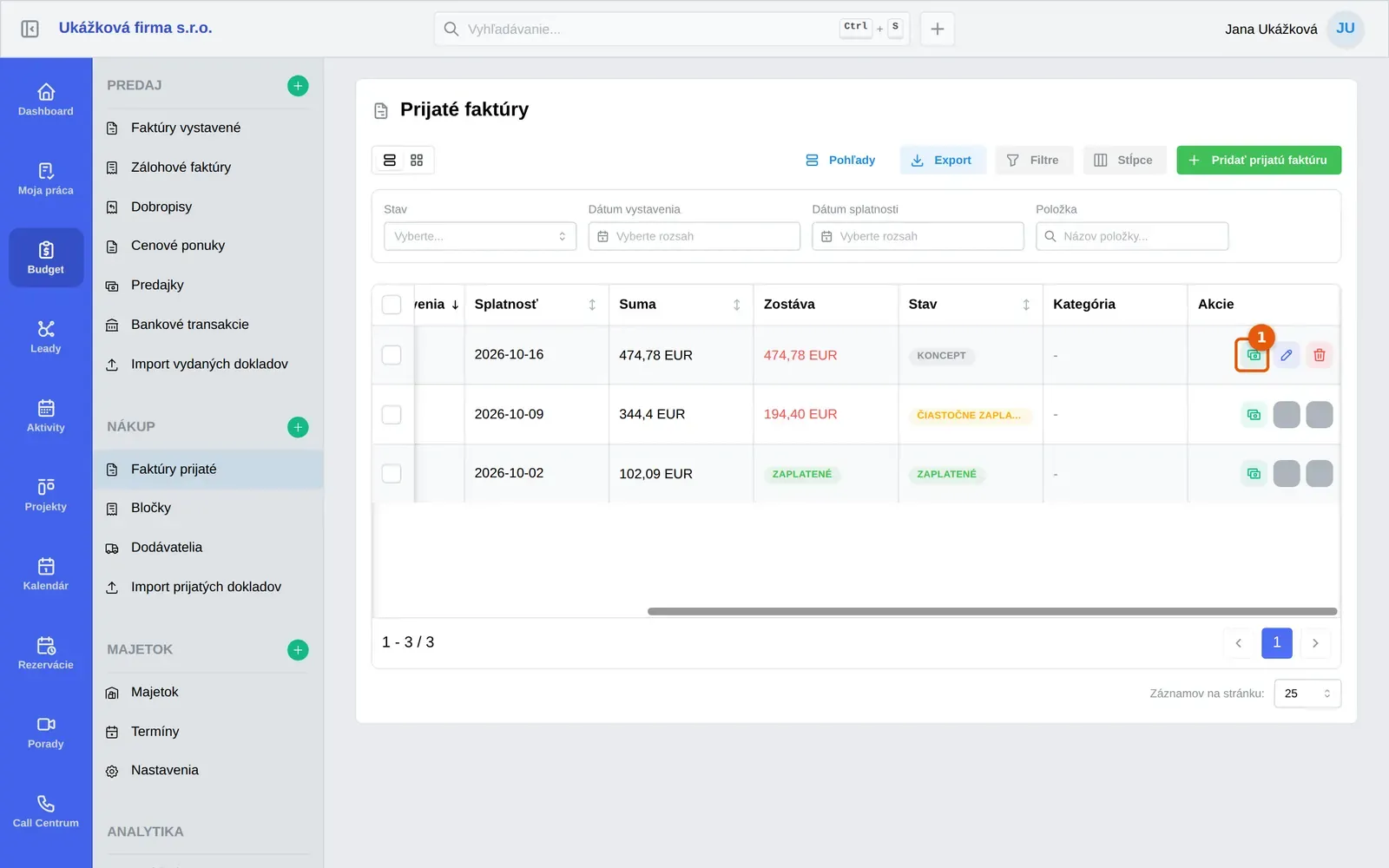Screen dimensions: 1389x868
Task: Add new item in PREDAJ section
Action: (298, 85)
